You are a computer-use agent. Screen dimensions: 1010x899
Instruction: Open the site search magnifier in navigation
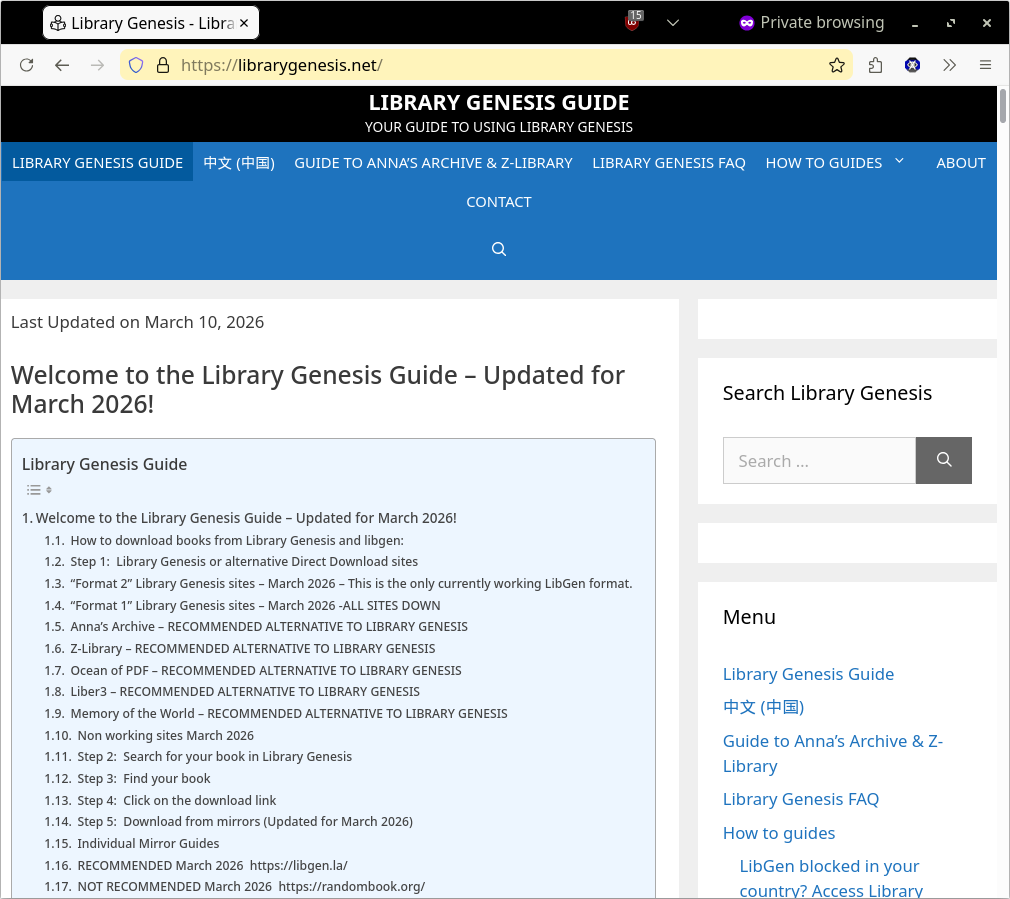click(x=499, y=249)
